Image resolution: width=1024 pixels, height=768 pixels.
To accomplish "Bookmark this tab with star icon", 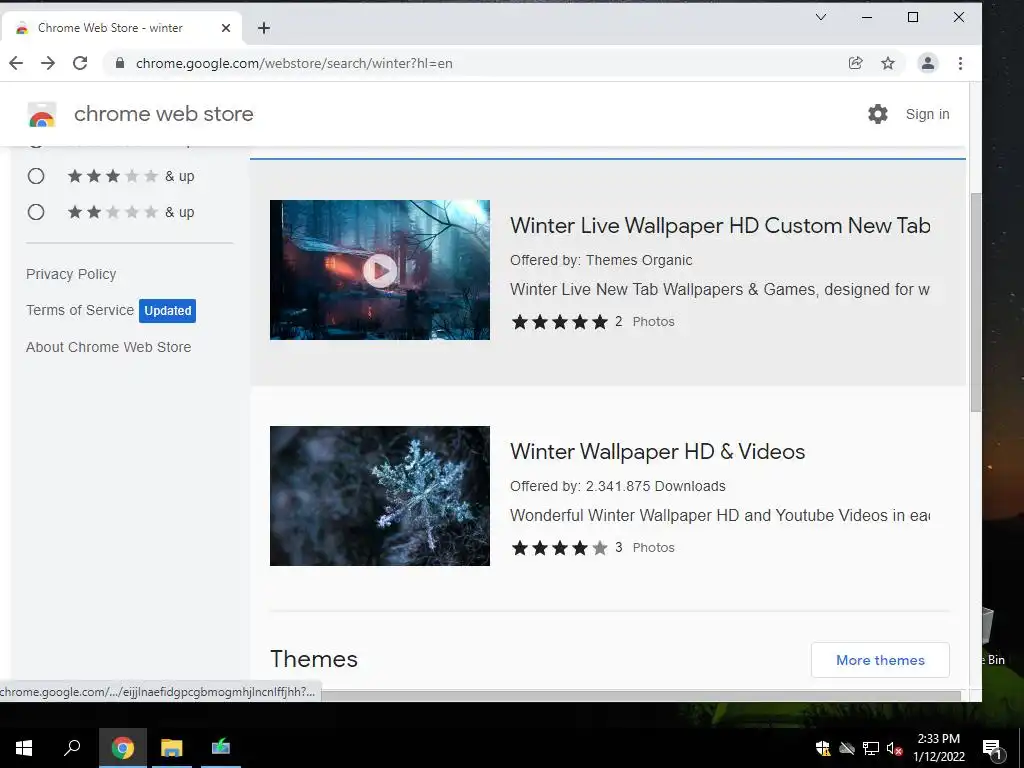I will pyautogui.click(x=888, y=63).
